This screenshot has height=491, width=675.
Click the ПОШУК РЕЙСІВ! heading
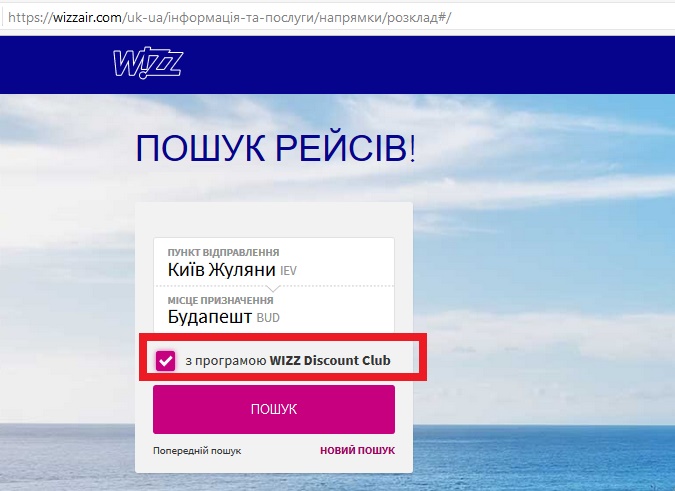tap(274, 149)
